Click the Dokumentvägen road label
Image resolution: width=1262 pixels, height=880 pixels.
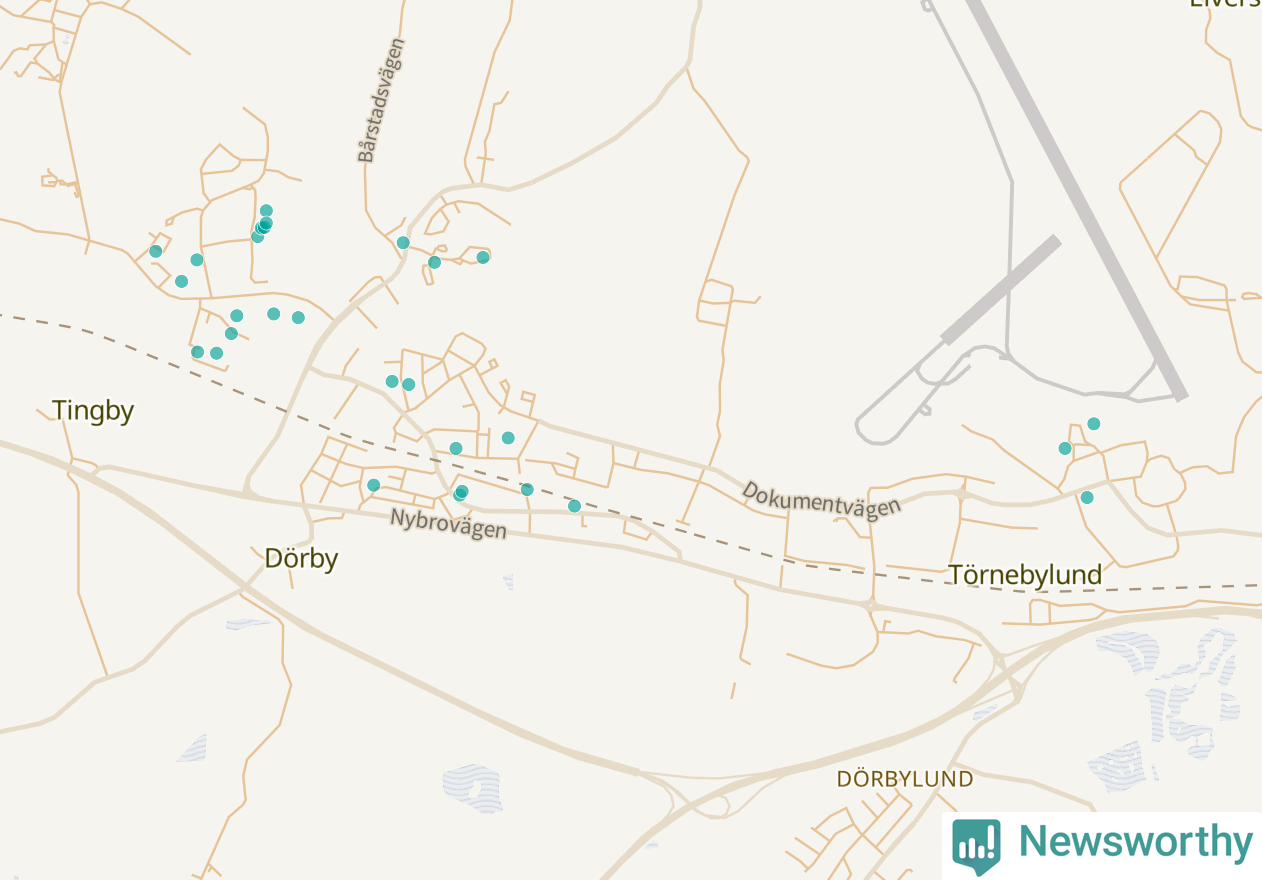pyautogui.click(x=821, y=499)
